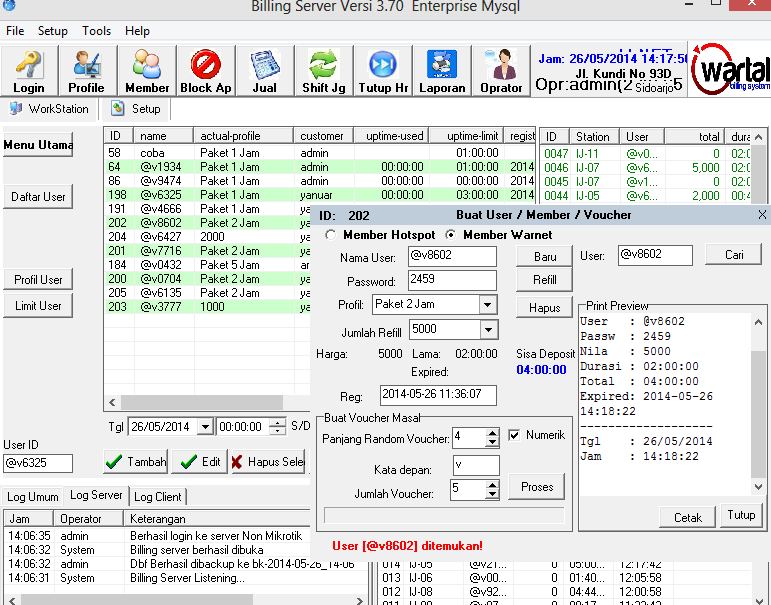Click the Cari button
Screen dimensions: 771x605
tap(734, 255)
